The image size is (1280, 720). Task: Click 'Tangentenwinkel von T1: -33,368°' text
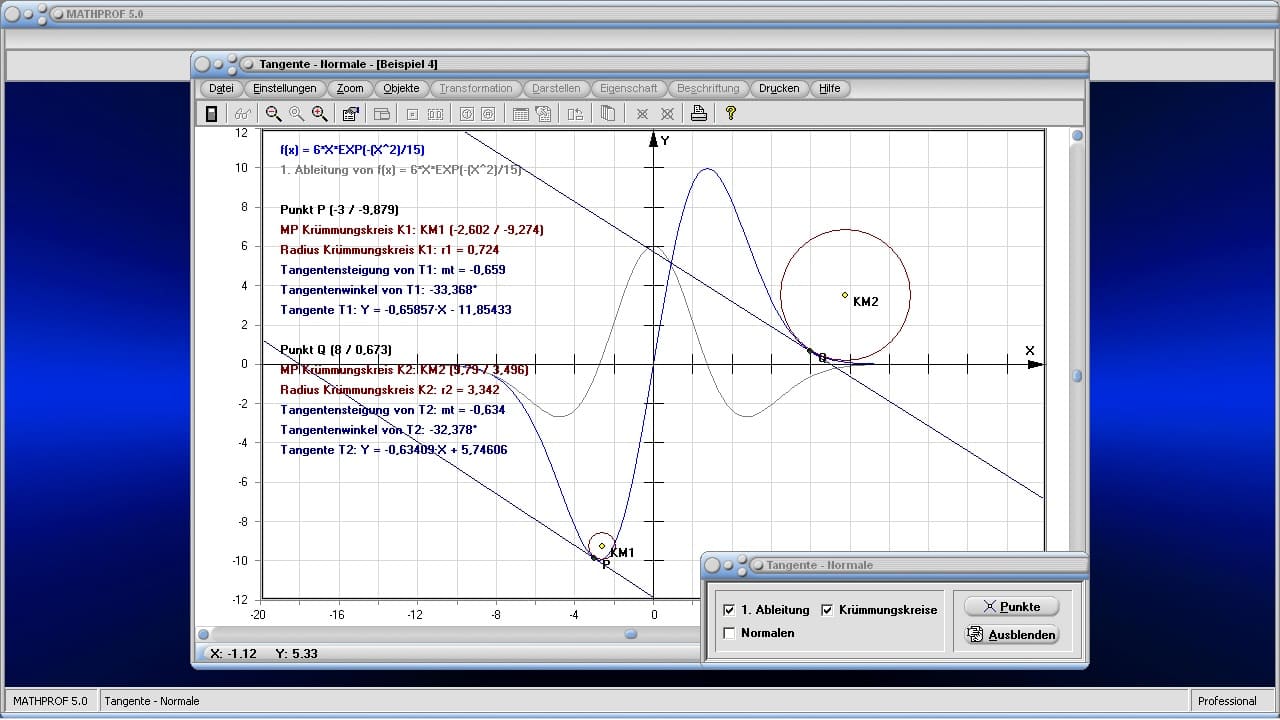379,290
